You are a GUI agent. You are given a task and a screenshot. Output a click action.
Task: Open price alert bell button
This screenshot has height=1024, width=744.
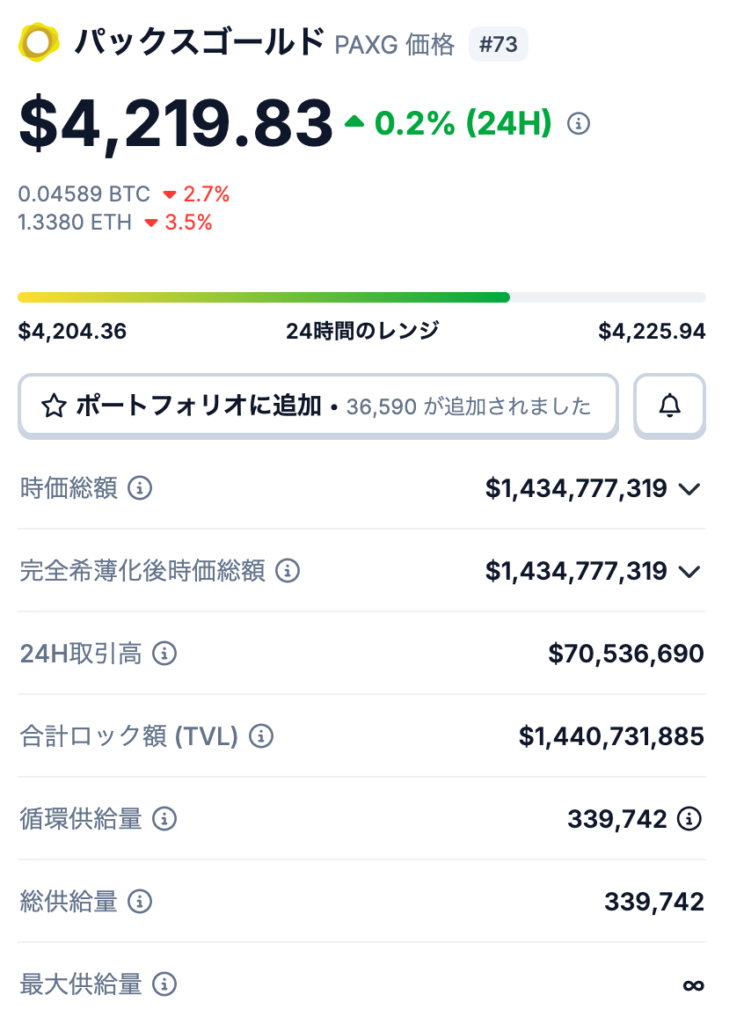669,405
